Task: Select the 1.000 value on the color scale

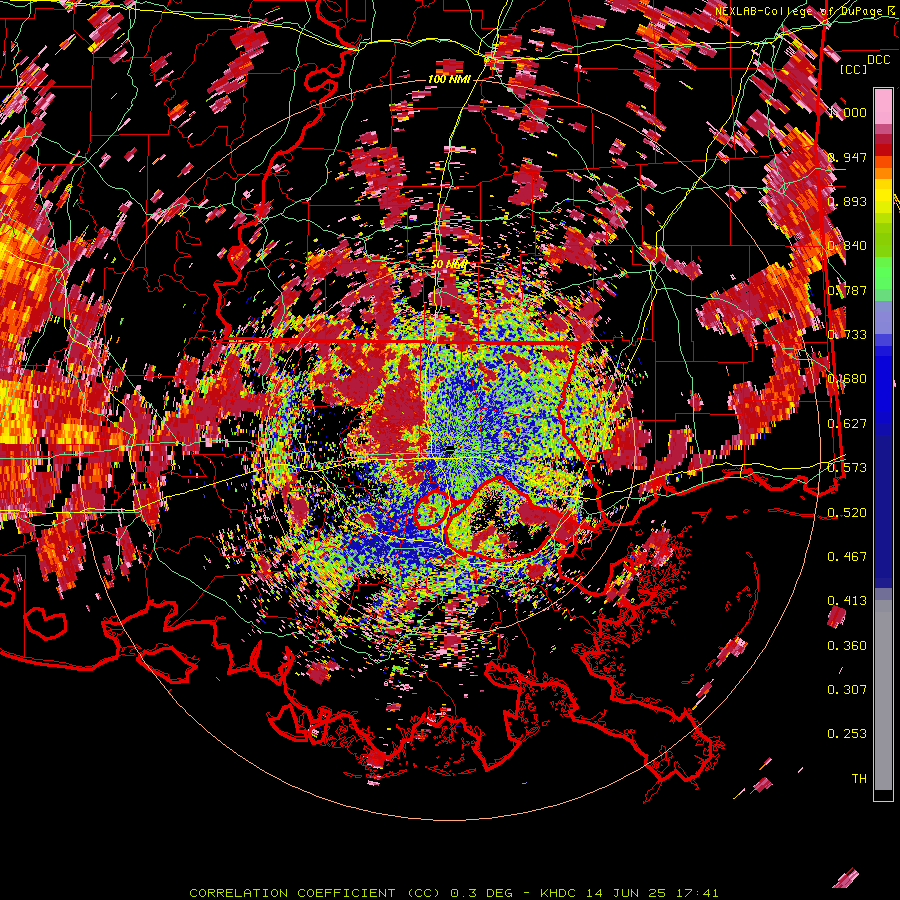Action: [x=848, y=112]
